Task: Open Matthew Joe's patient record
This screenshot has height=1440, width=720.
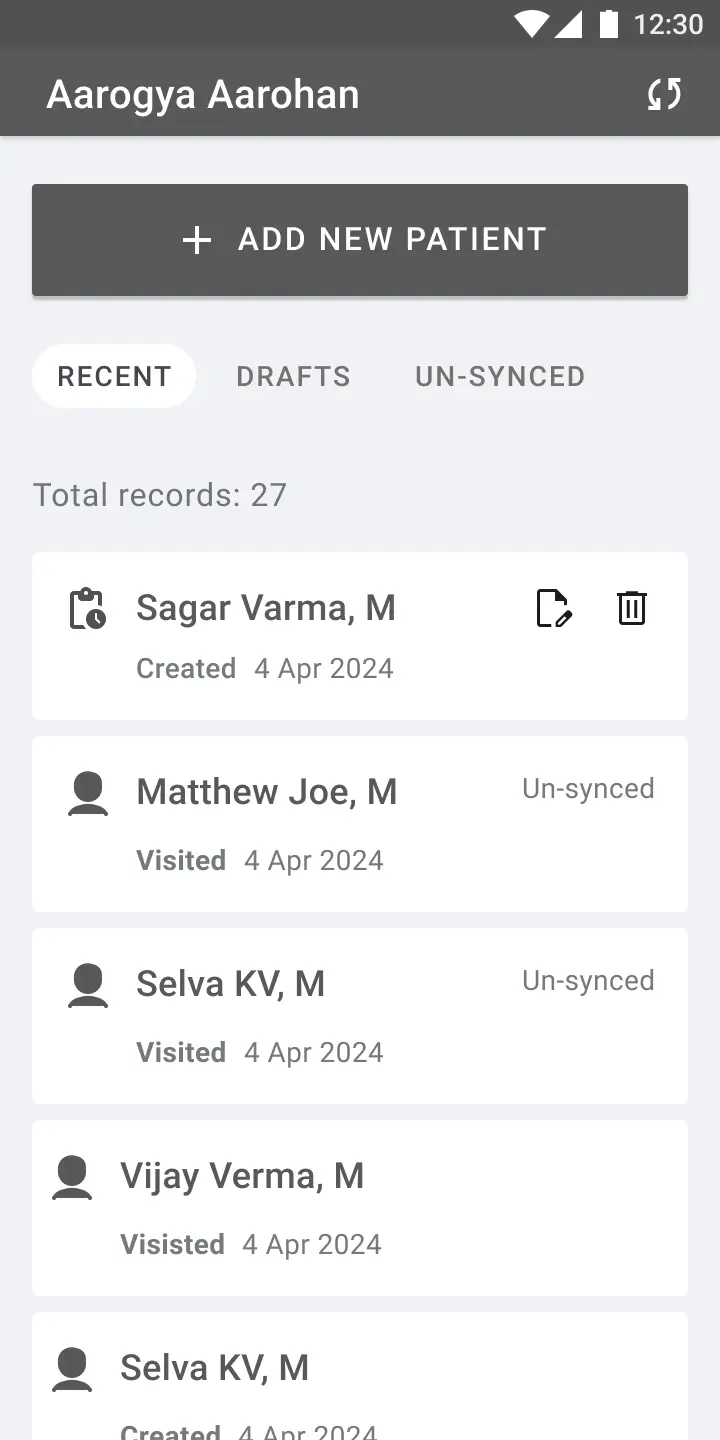Action: click(x=267, y=792)
